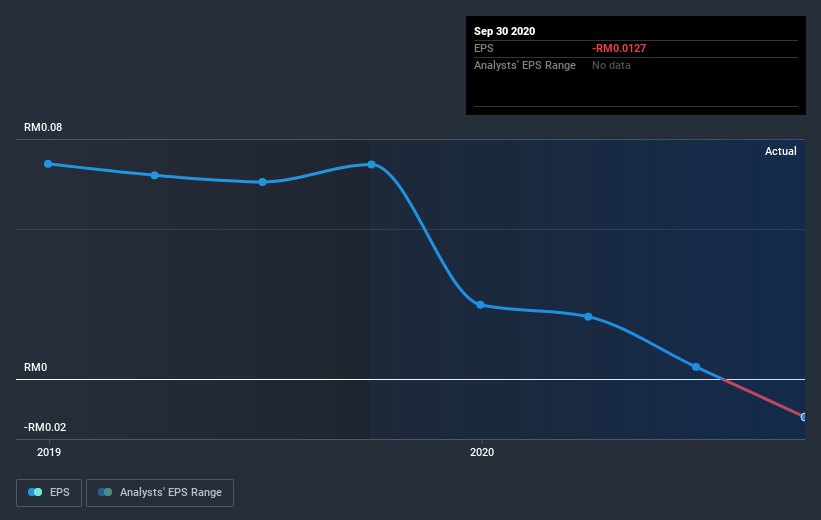Select the EPS point just above RM0

click(696, 367)
